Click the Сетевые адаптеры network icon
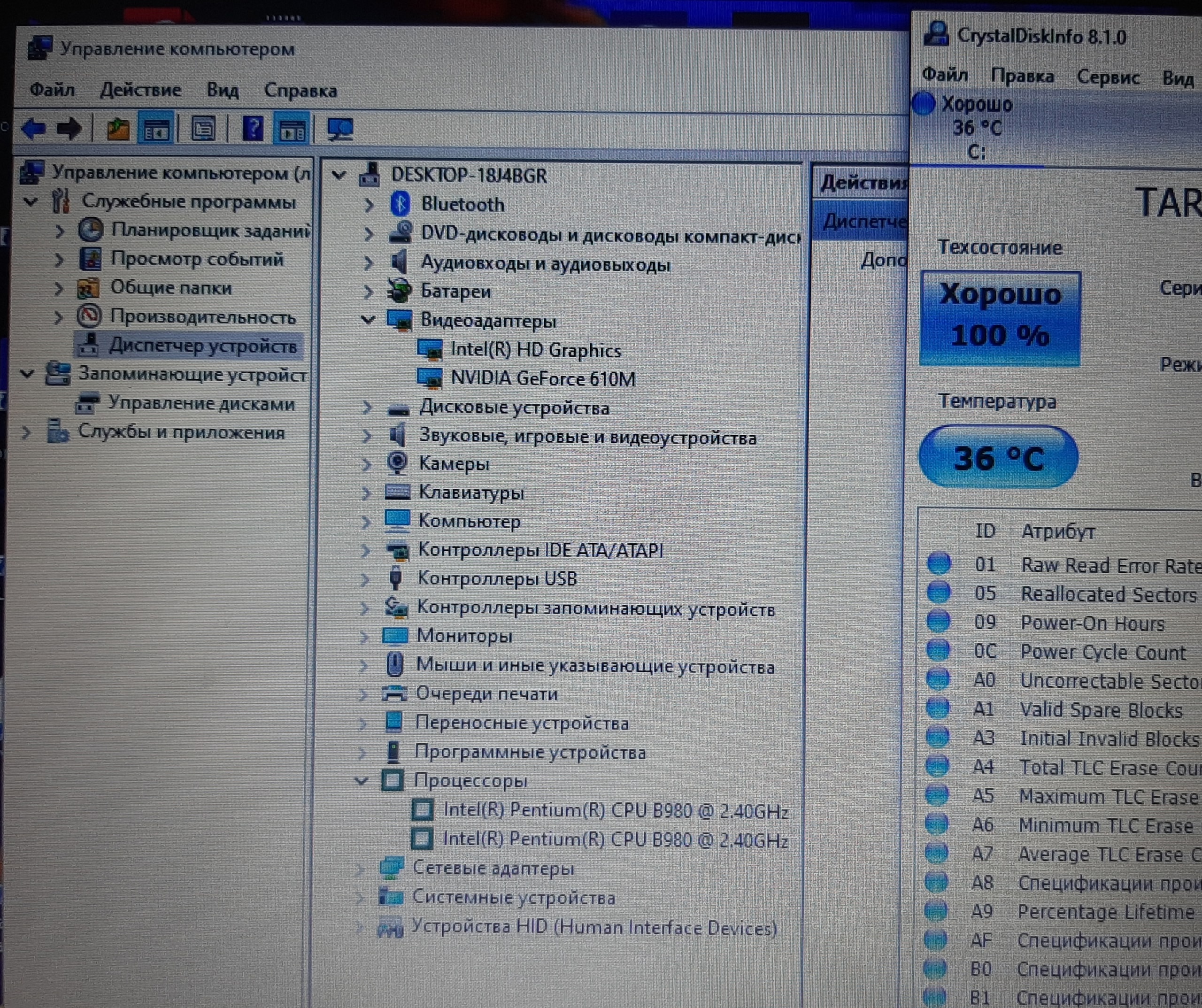The height and width of the screenshot is (1008, 1202). pos(392,868)
